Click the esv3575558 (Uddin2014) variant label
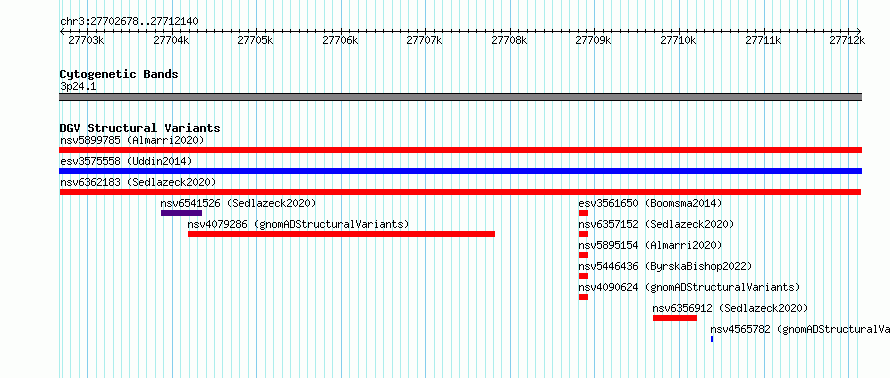This screenshot has height=378, width=890. point(126,161)
